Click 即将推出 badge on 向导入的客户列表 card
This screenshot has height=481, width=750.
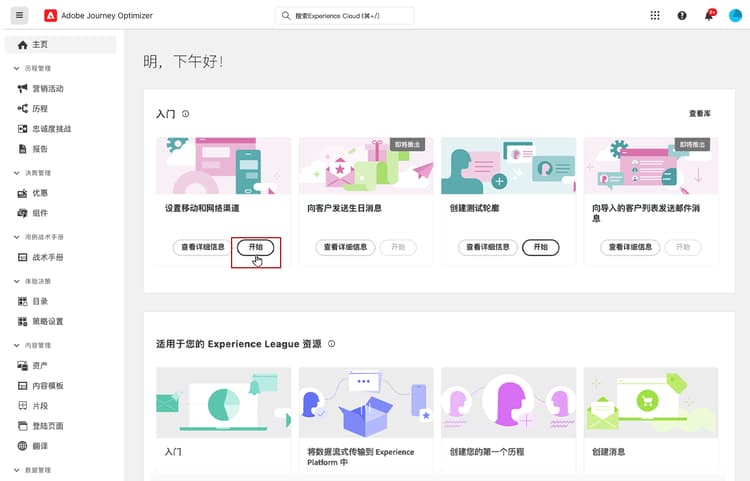tap(692, 144)
